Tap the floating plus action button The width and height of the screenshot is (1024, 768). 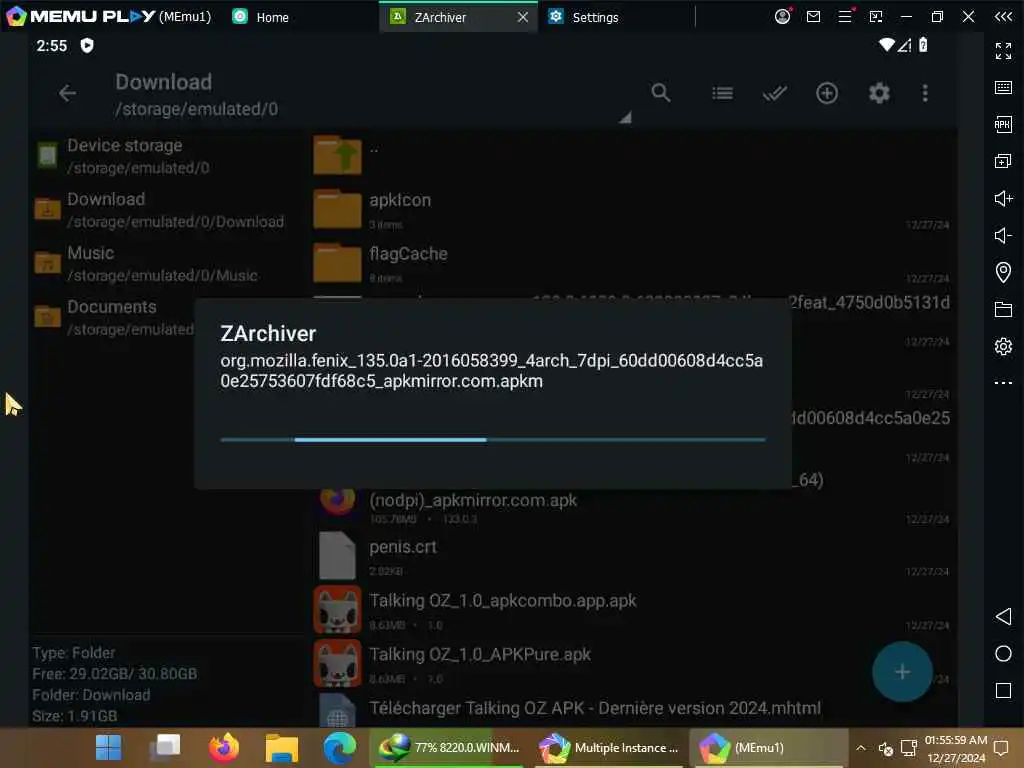click(902, 671)
